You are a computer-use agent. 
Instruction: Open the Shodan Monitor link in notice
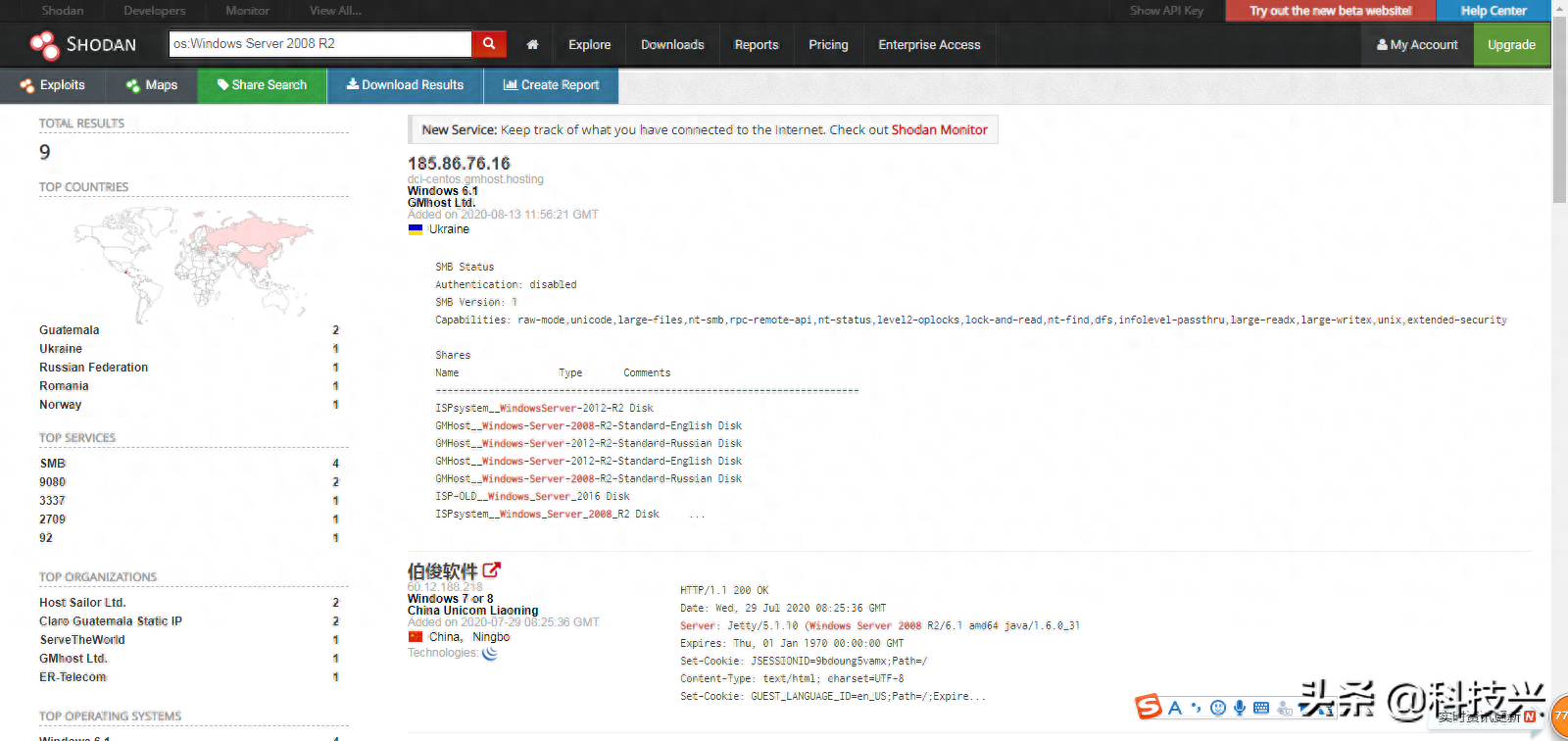939,129
